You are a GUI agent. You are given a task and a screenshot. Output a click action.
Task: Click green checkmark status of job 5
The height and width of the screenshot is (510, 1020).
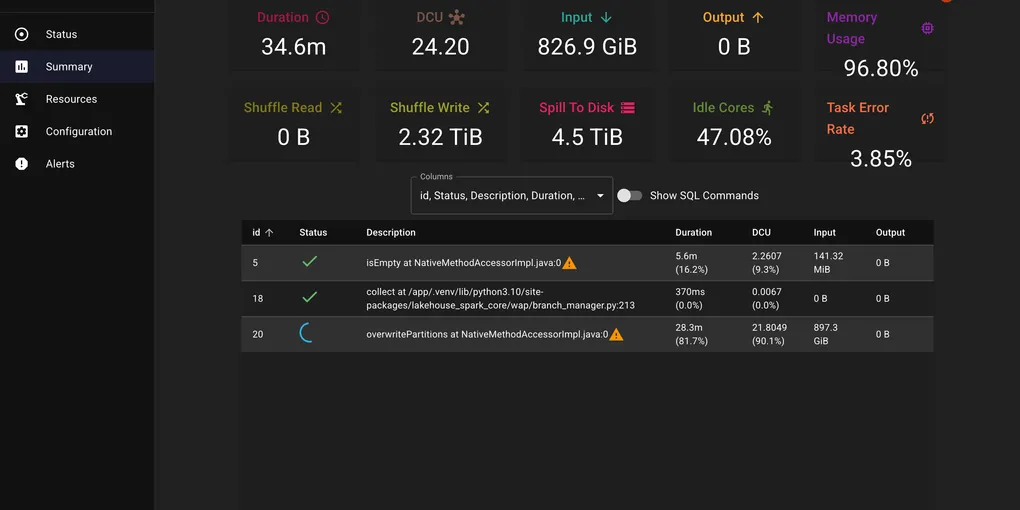coord(310,262)
